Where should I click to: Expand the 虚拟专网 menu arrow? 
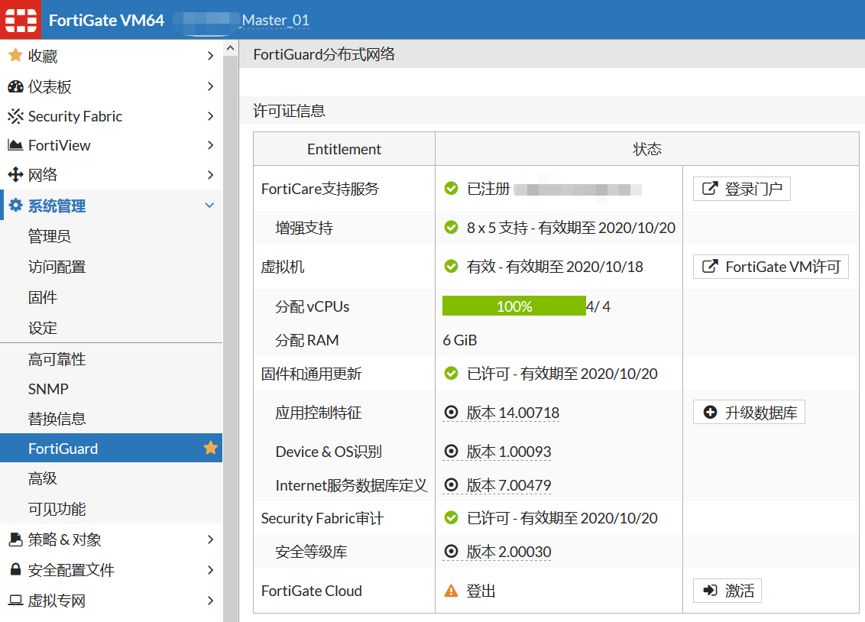point(210,601)
